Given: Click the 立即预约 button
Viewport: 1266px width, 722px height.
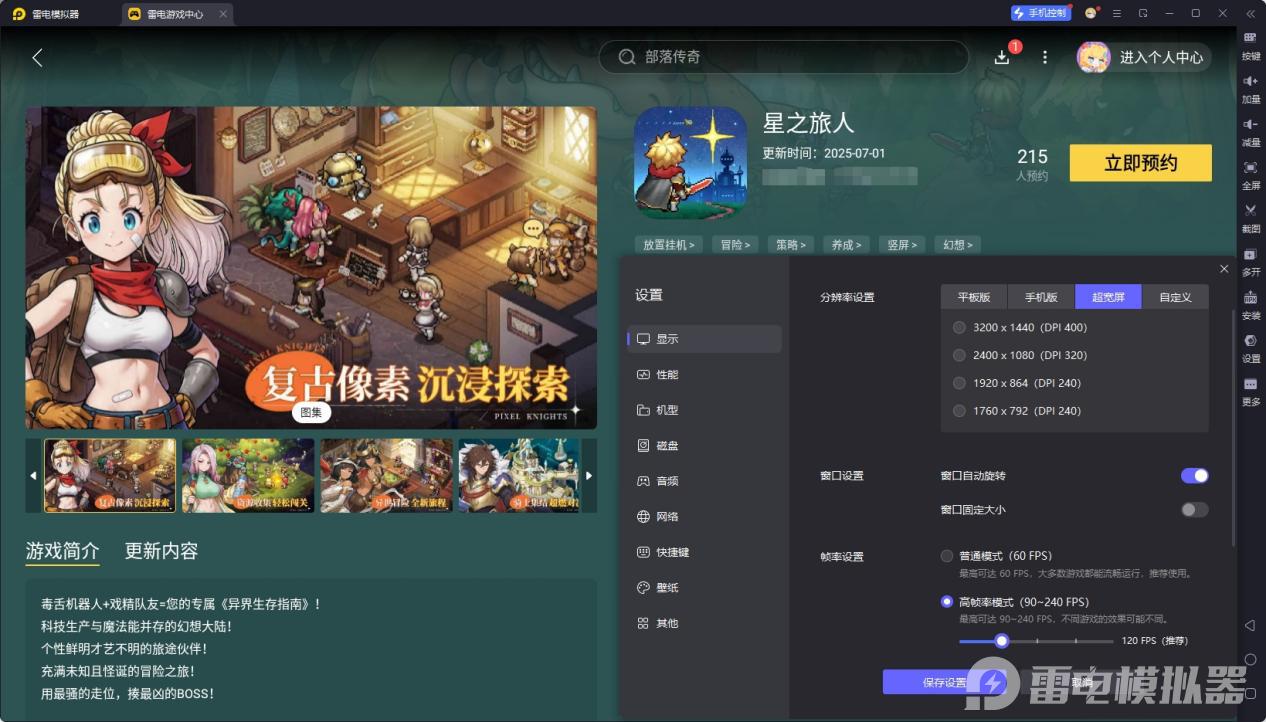Looking at the screenshot, I should coord(1141,163).
